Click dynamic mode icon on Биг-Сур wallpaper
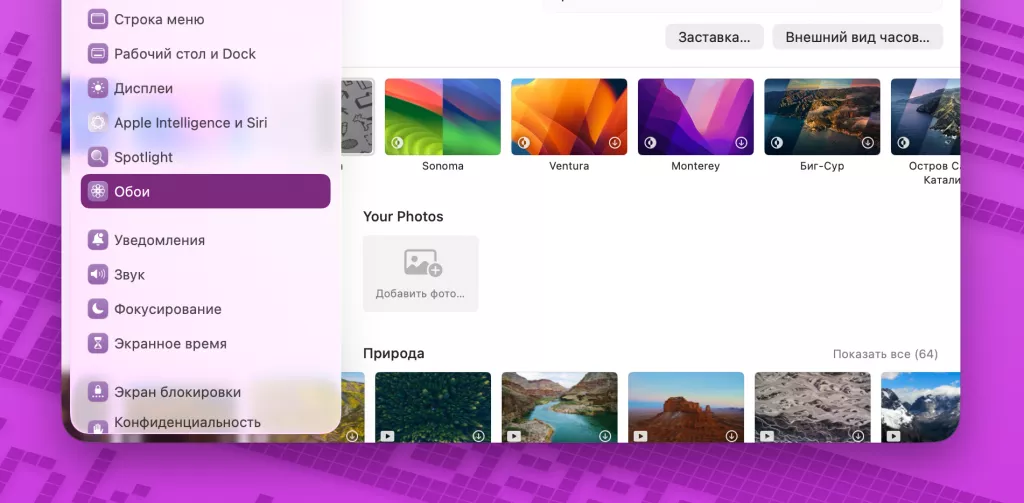The height and width of the screenshot is (503, 1024). (x=777, y=142)
